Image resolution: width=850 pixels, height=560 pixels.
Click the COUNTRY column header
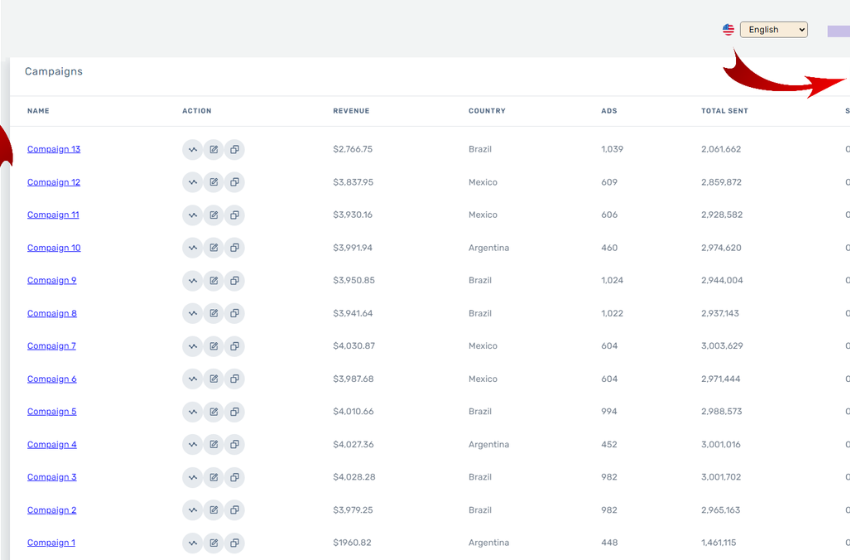tap(487, 111)
